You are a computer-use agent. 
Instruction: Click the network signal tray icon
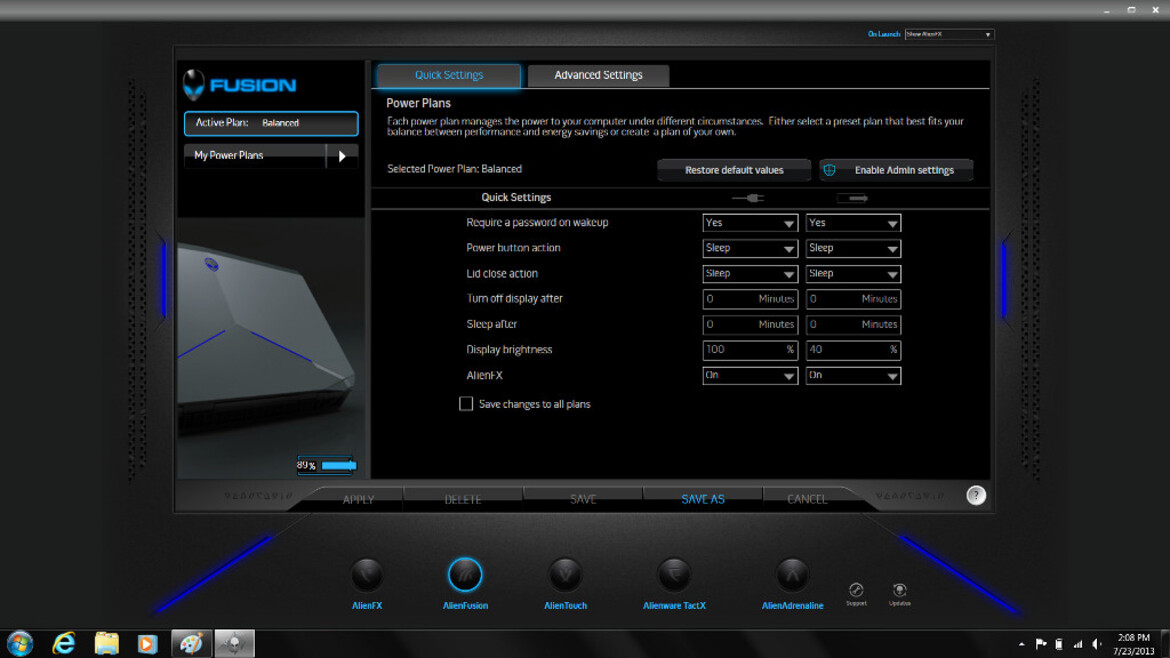point(1077,644)
